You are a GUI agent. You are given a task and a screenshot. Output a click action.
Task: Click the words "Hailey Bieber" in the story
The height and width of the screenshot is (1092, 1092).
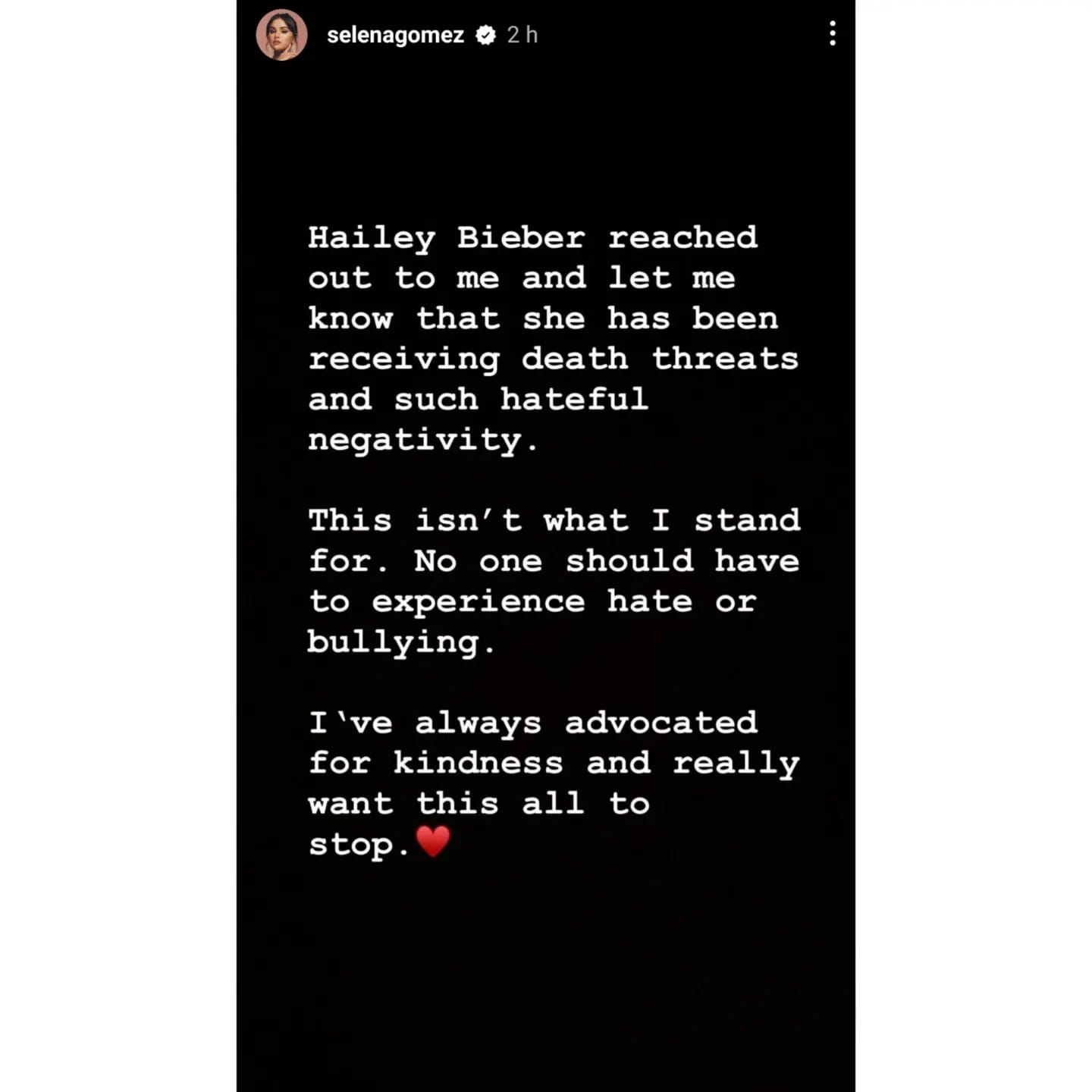coord(447,238)
